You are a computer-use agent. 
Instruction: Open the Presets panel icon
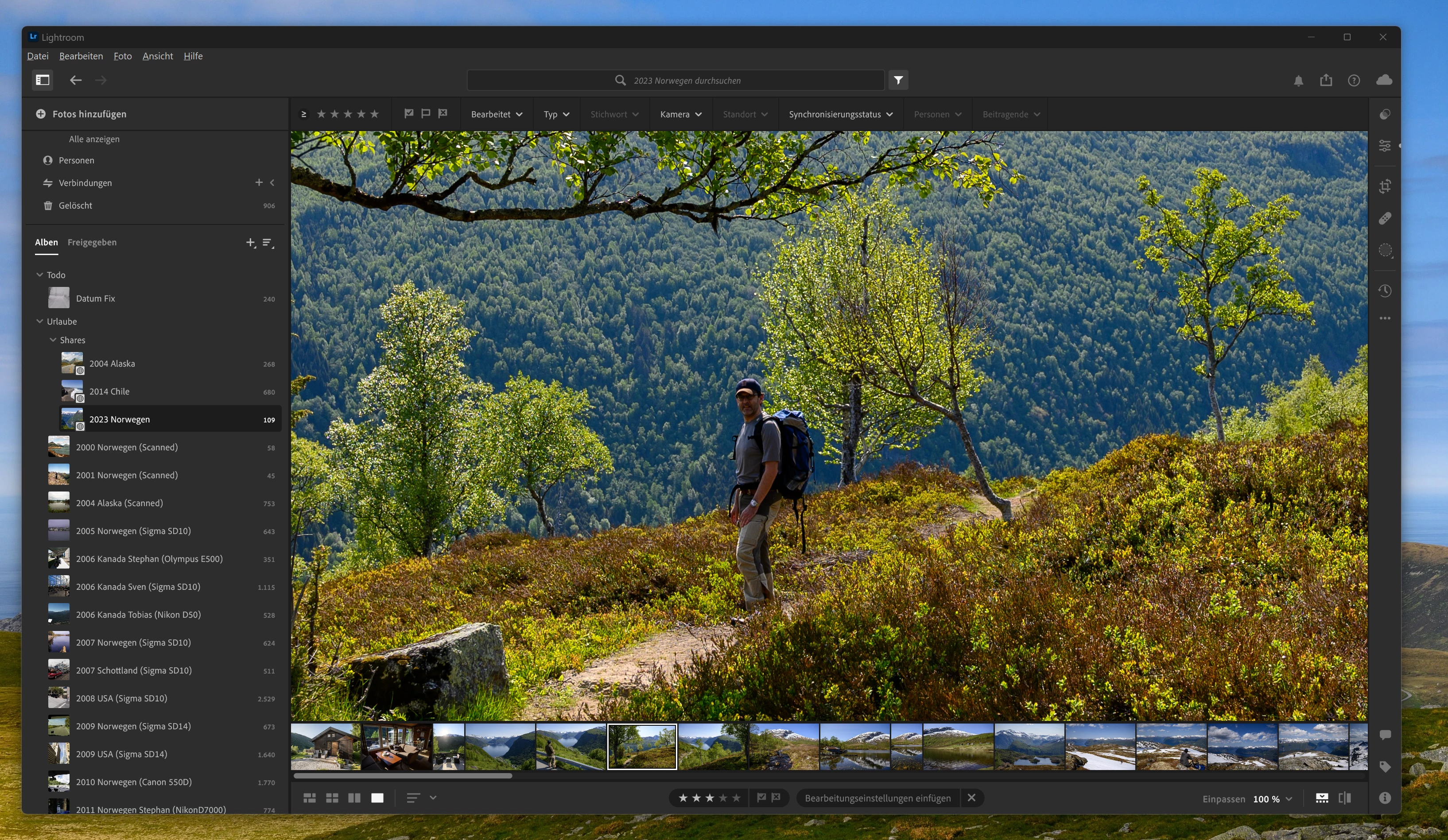[1385, 114]
